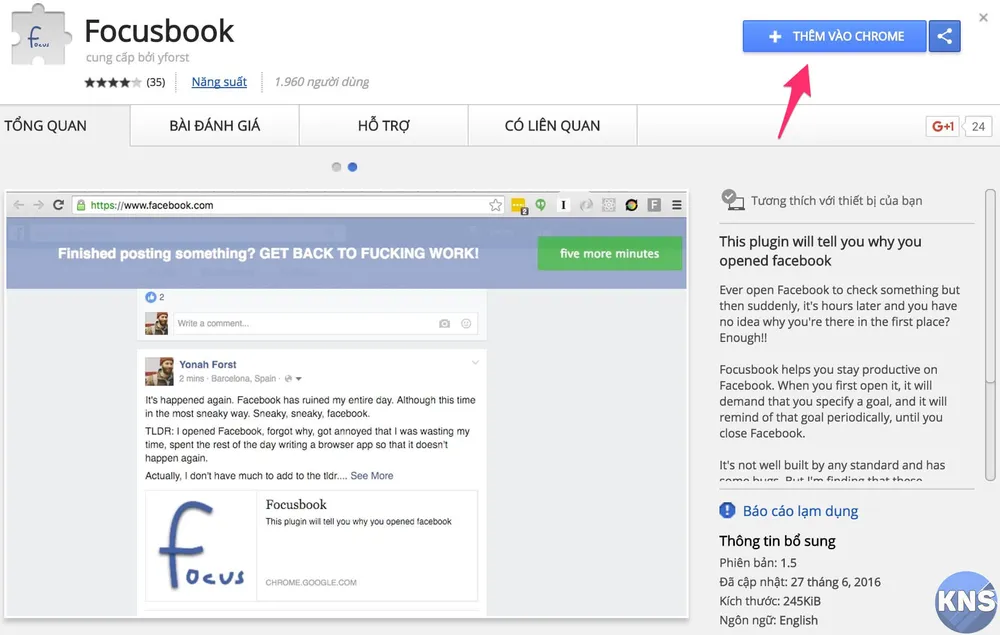This screenshot has height=635, width=1000.
Task: Click the bookmark star in the address bar
Action: [x=495, y=204]
